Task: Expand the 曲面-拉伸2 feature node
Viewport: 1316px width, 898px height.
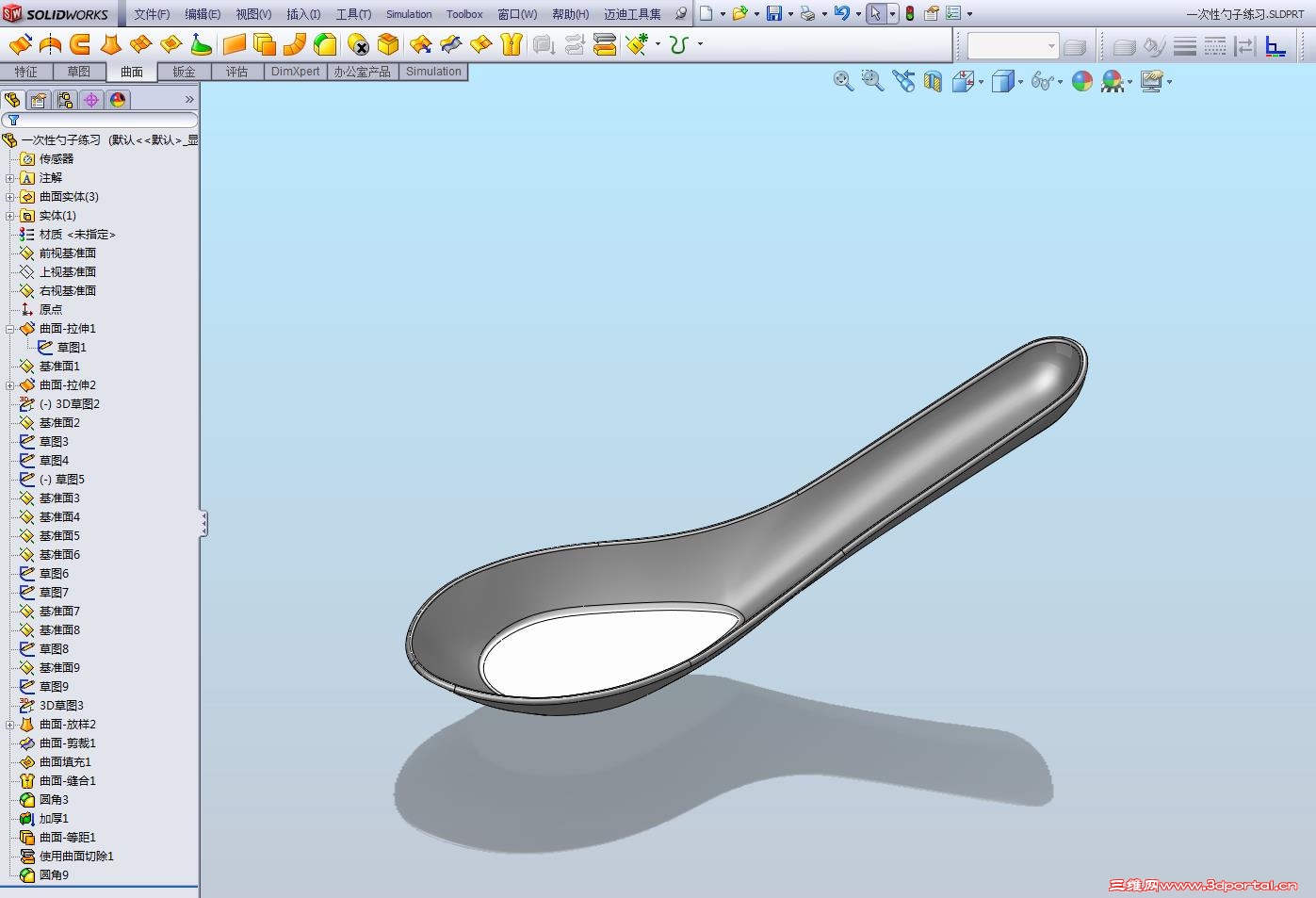Action: pyautogui.click(x=10, y=385)
